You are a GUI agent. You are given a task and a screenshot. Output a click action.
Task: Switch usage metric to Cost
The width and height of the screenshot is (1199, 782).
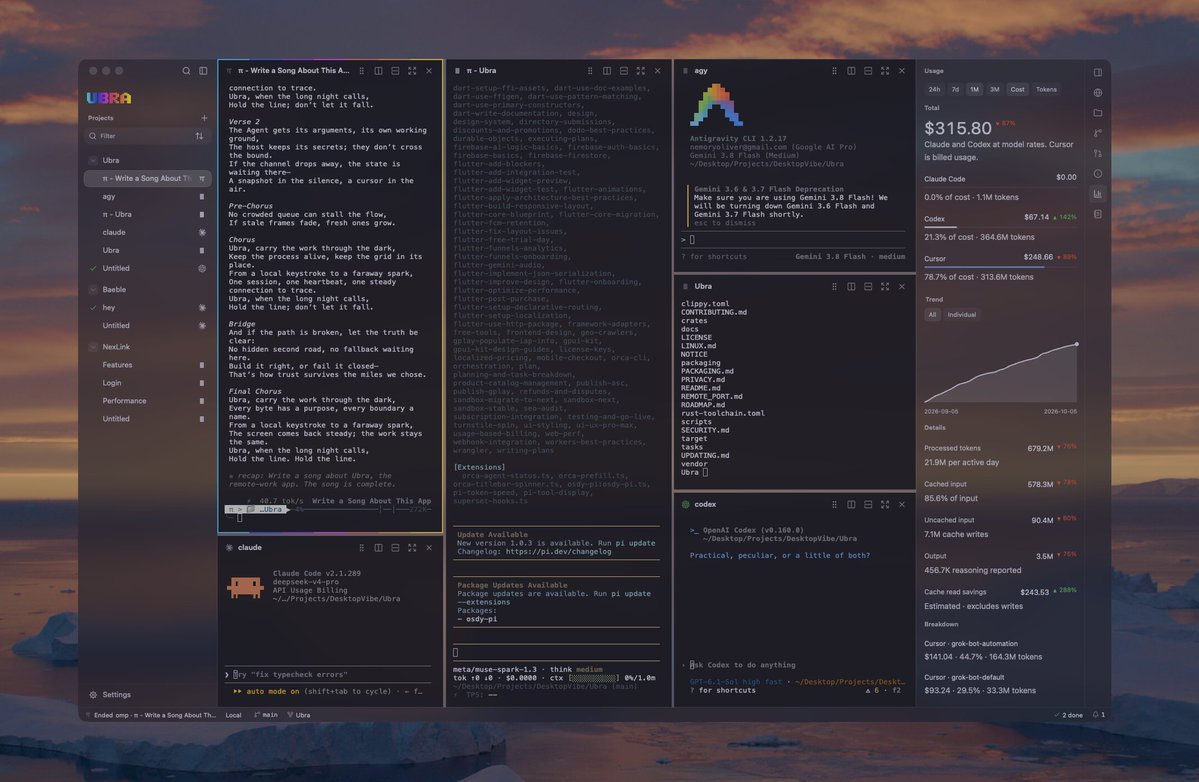point(1017,89)
